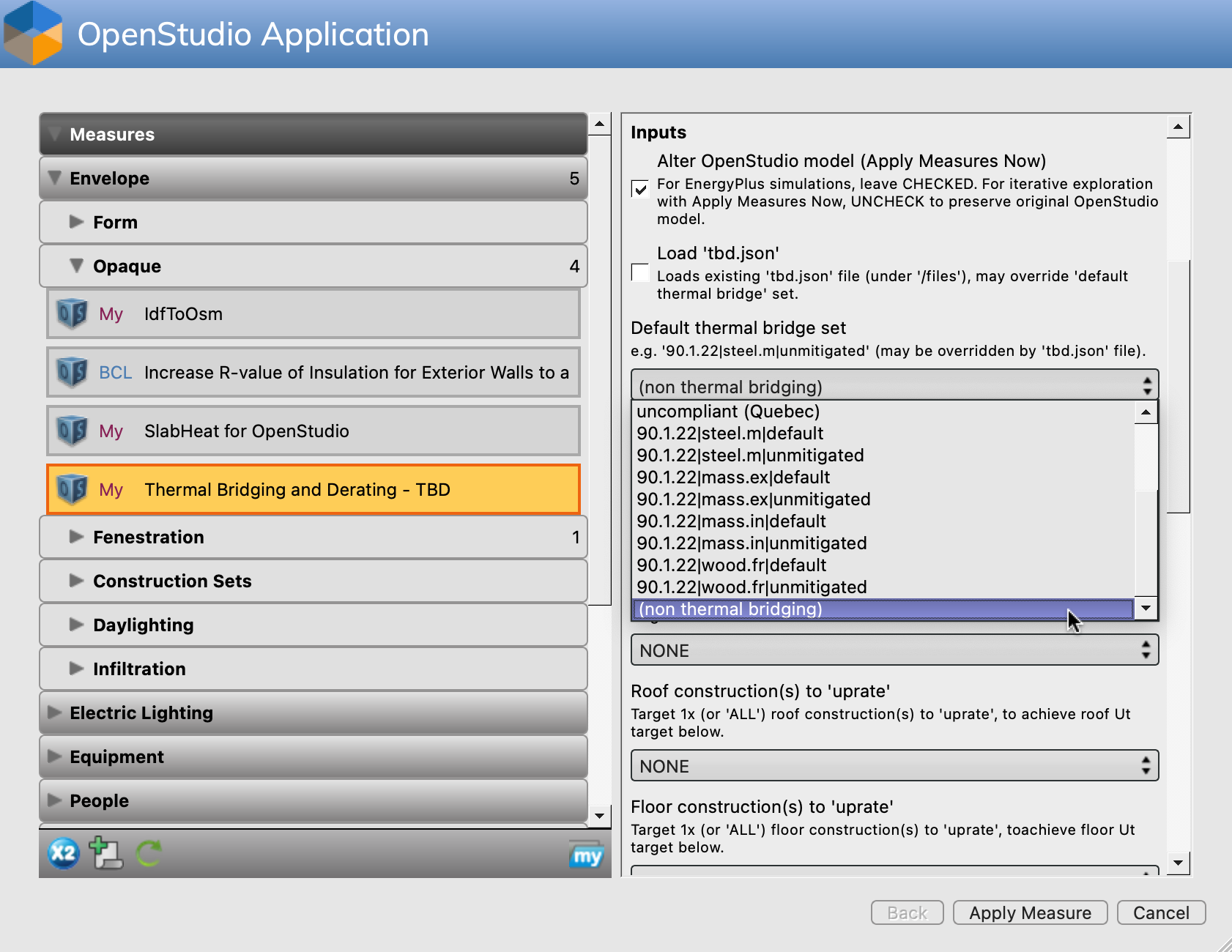The image size is (1232, 952).
Task: Choose highlighted '(non thermal bridging)' option
Action: point(883,609)
